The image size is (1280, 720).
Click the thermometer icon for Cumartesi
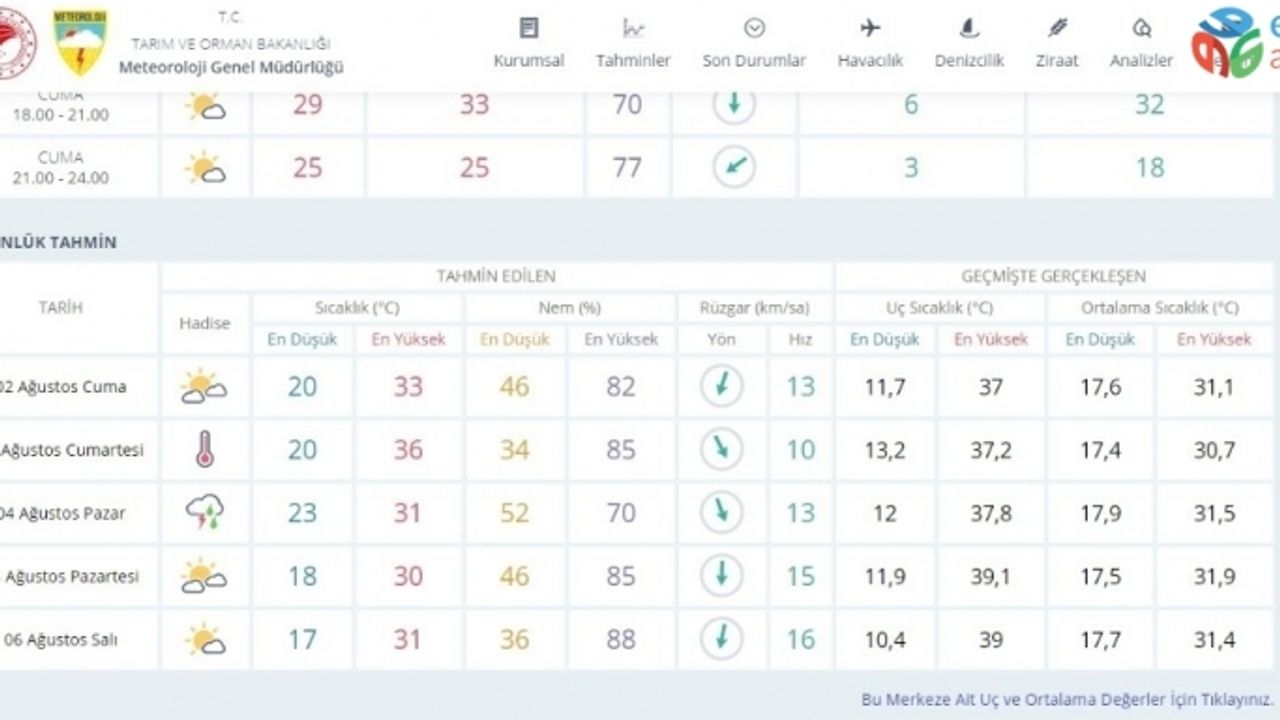(204, 450)
